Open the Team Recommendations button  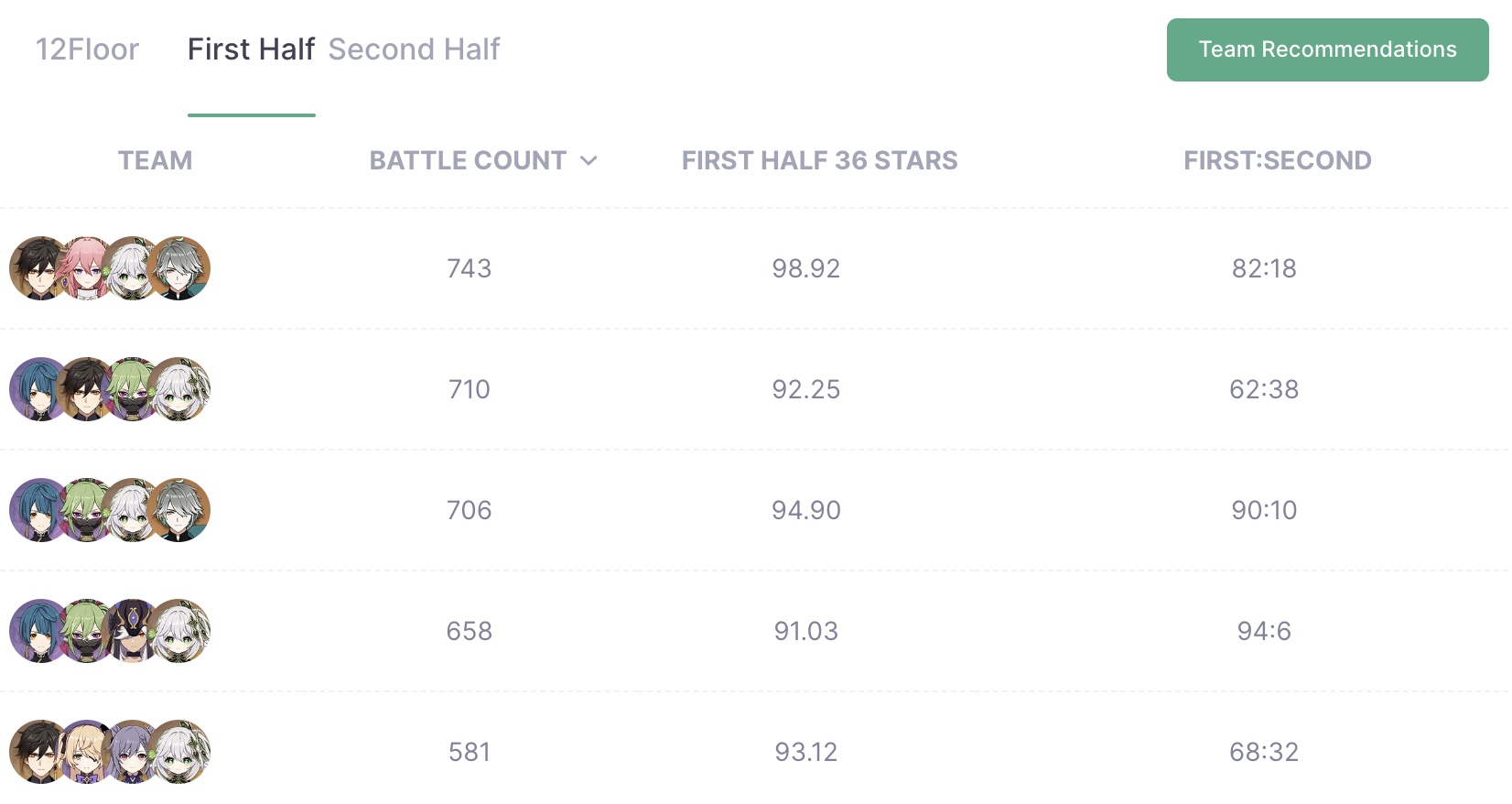1327,49
